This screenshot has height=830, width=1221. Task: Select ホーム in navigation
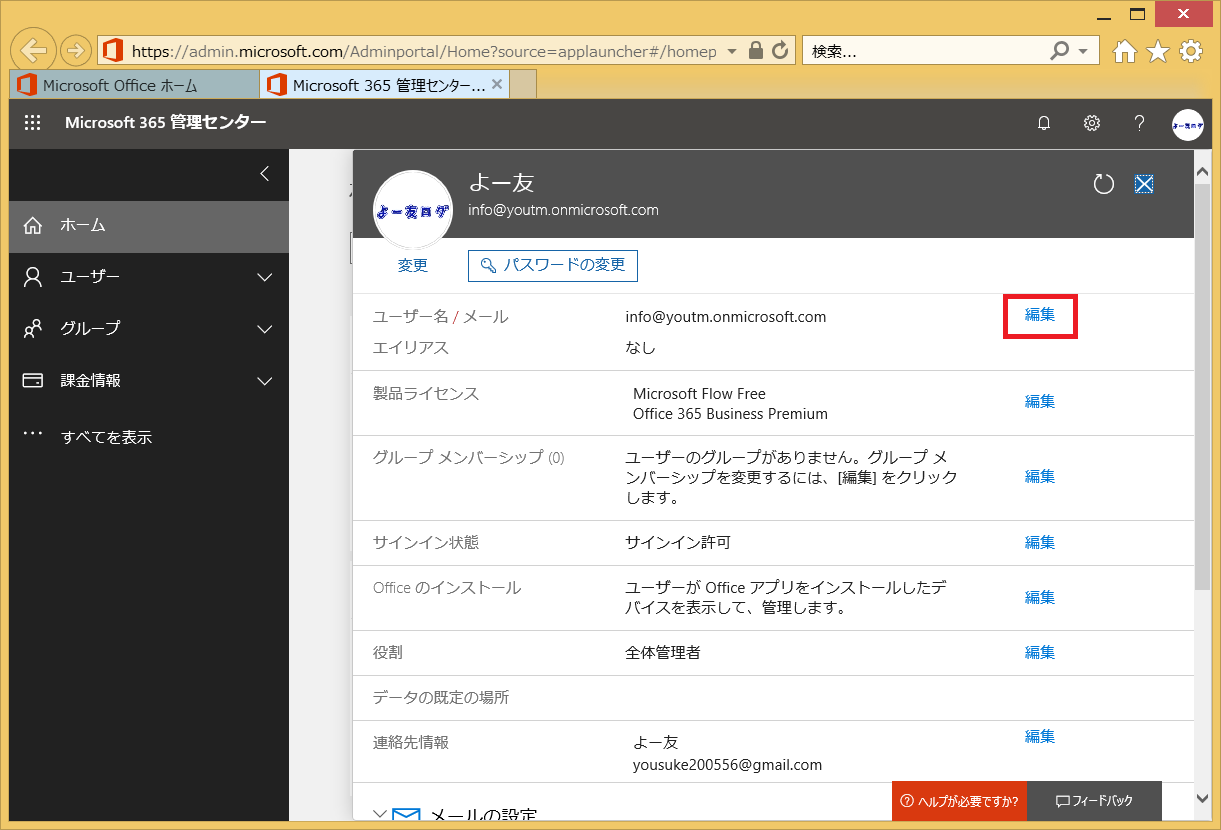149,226
